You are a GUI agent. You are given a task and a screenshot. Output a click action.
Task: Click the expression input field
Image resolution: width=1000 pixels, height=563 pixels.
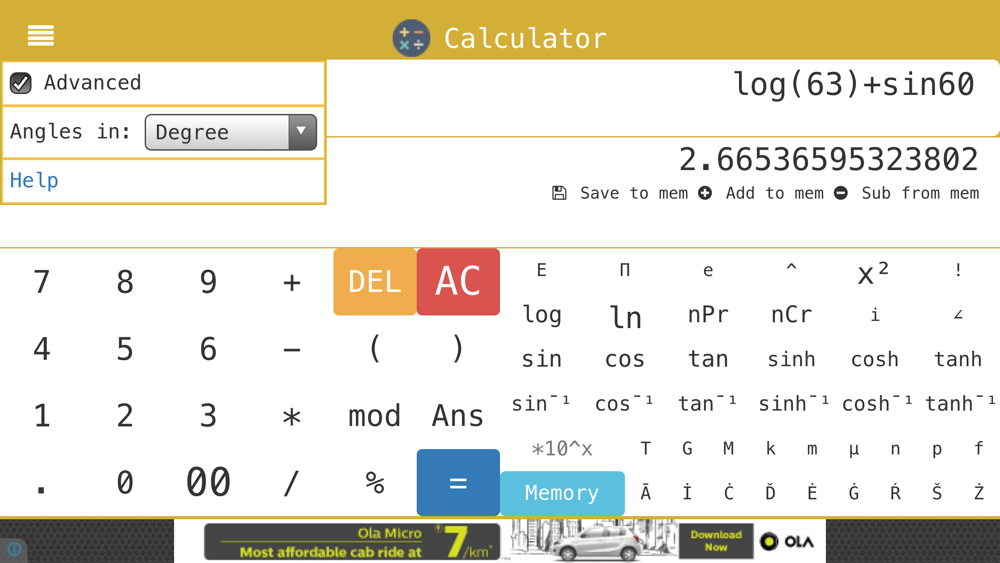tap(663, 98)
